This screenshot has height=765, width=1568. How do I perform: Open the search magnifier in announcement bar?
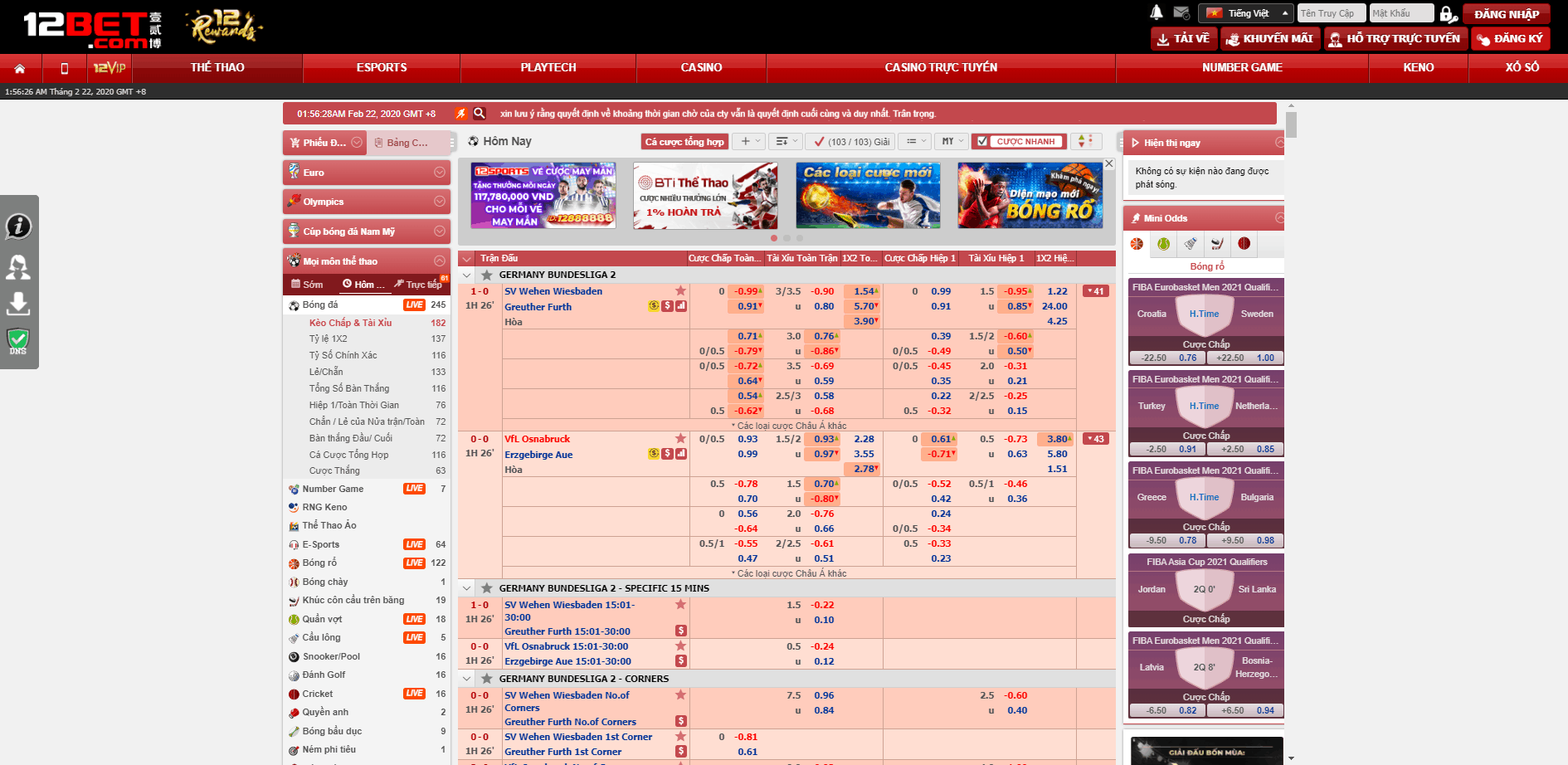pyautogui.click(x=480, y=114)
